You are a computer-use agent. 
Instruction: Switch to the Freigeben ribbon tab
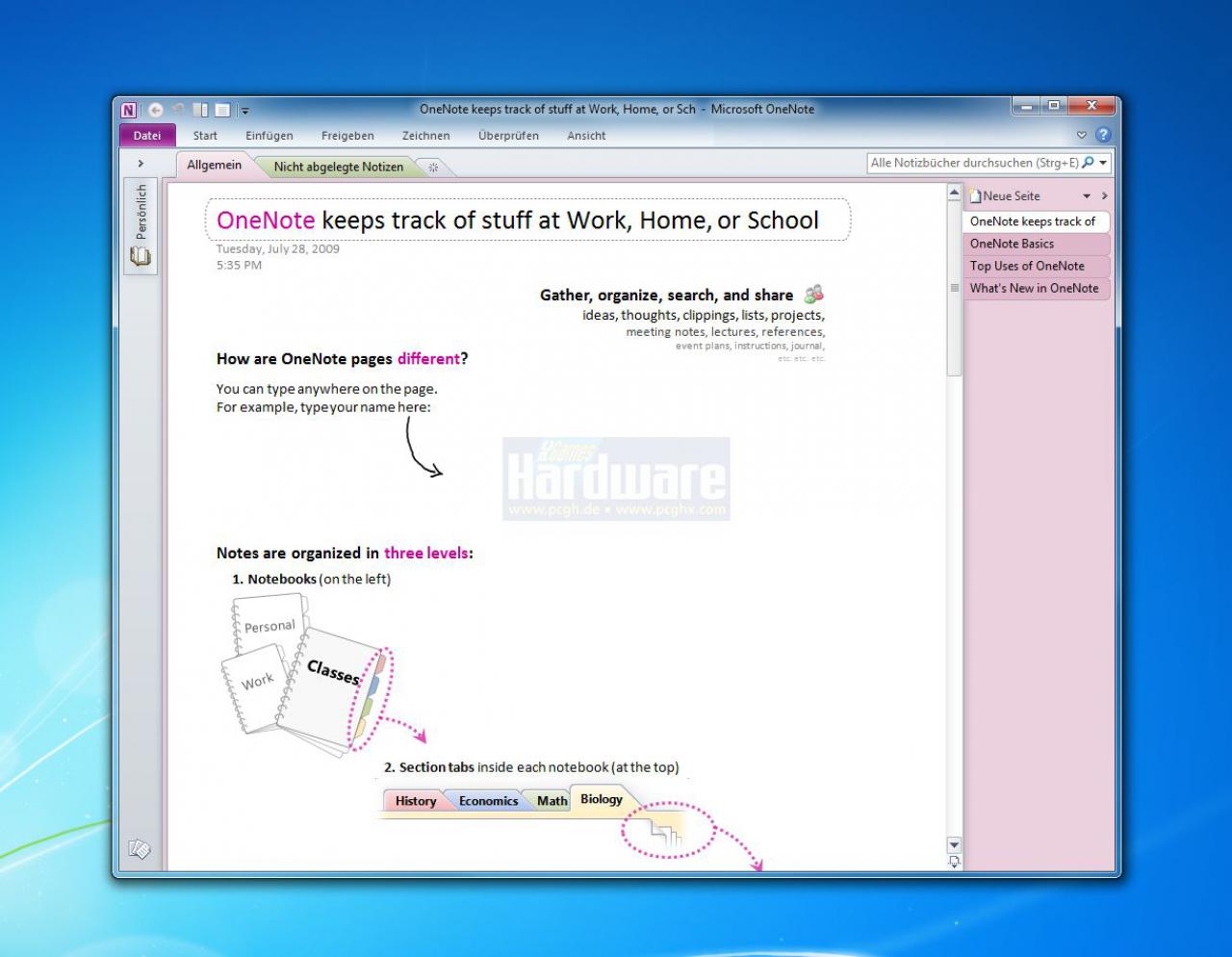(x=347, y=136)
